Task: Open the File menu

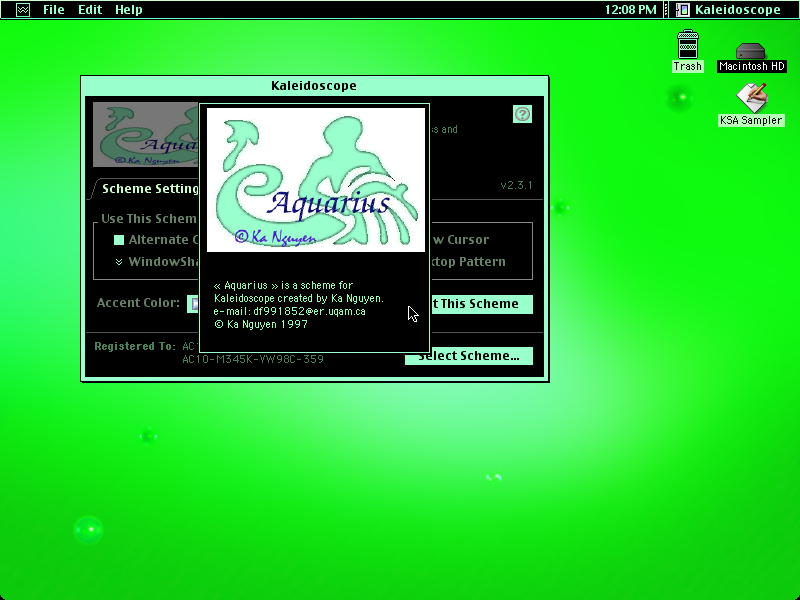Action: (x=53, y=10)
